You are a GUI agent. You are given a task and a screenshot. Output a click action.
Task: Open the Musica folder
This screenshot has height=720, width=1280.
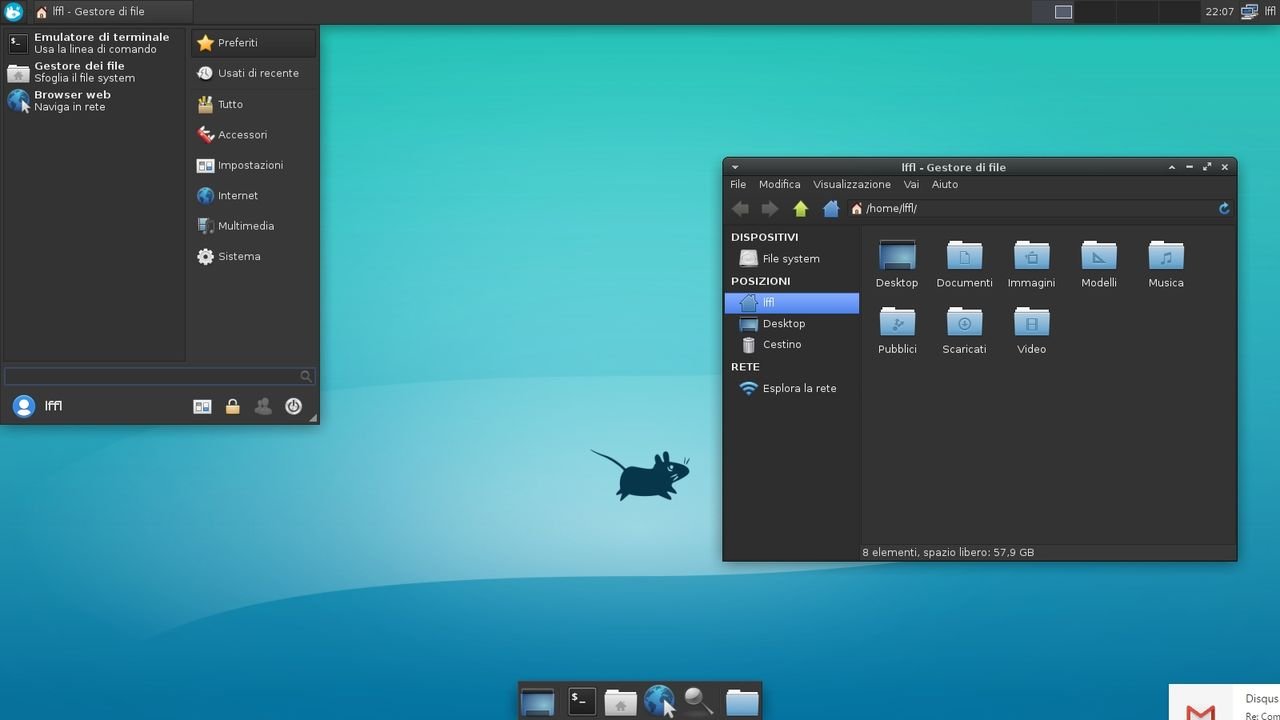click(1165, 264)
